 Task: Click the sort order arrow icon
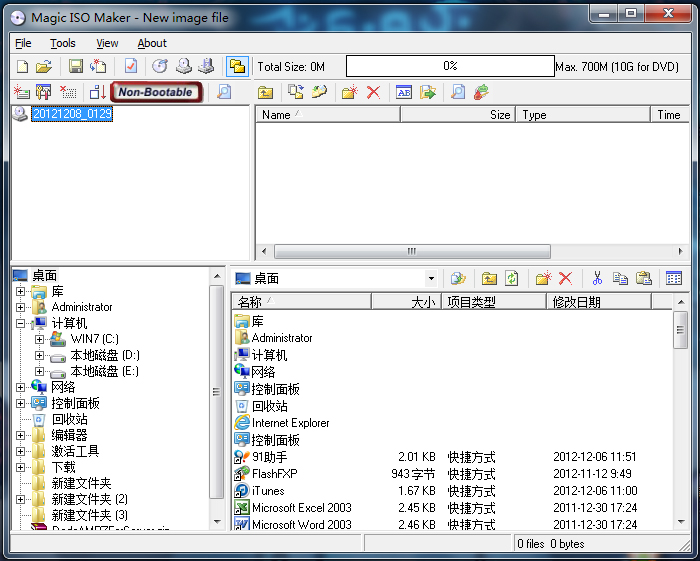(x=98, y=92)
